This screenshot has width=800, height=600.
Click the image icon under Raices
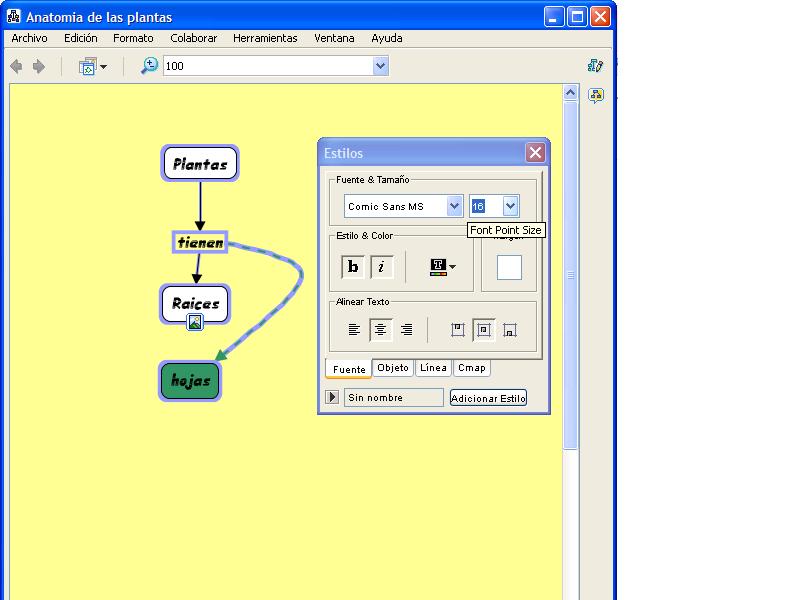coord(195,322)
